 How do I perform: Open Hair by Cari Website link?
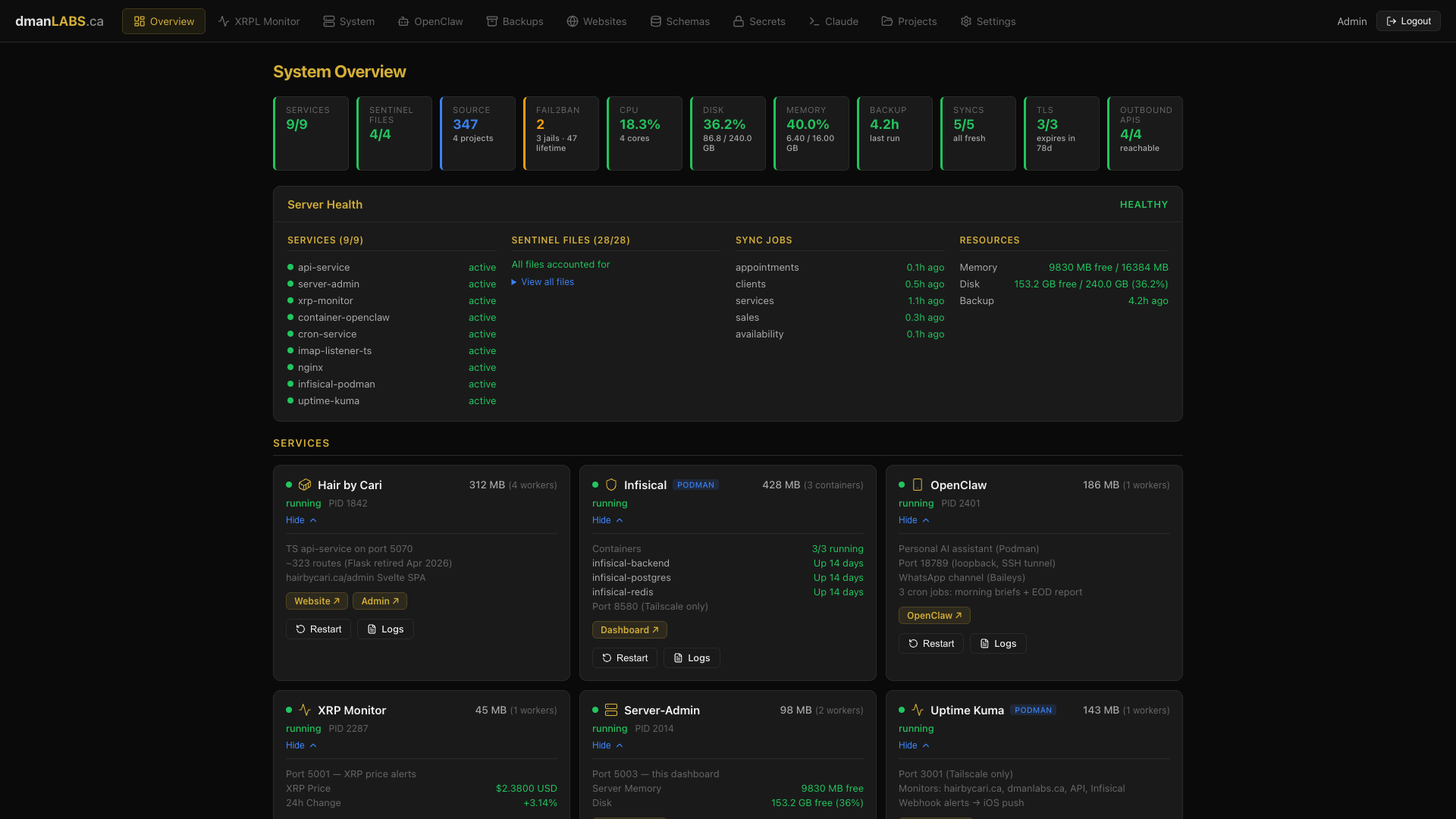[x=317, y=601]
